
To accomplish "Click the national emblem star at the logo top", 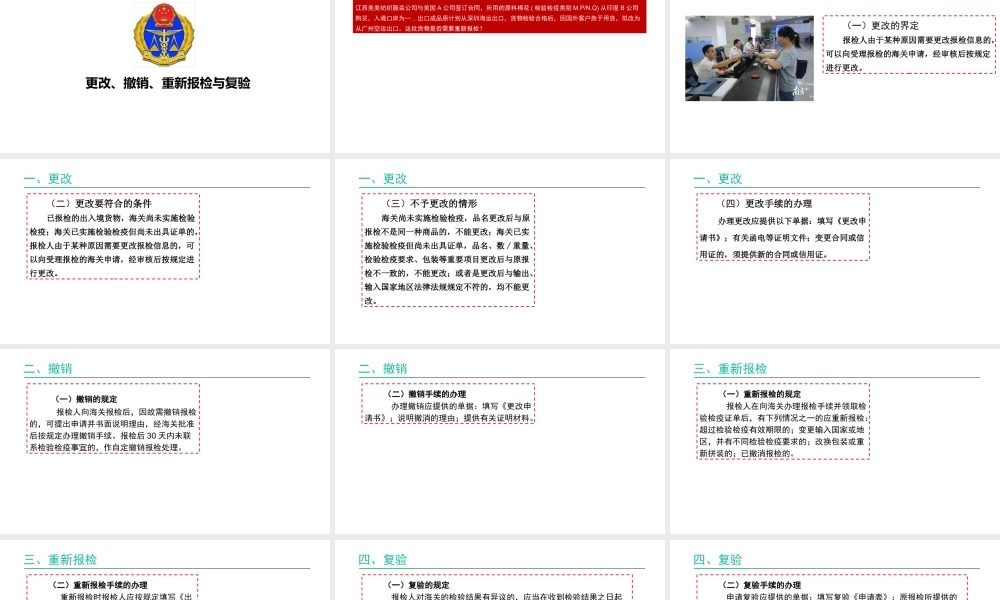I will 164,14.
